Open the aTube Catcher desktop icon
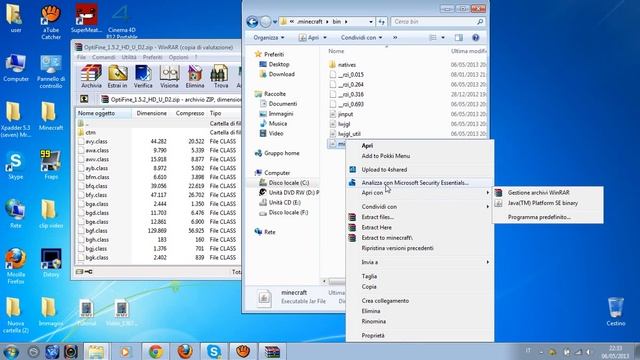The width and height of the screenshot is (640, 360). (51, 21)
